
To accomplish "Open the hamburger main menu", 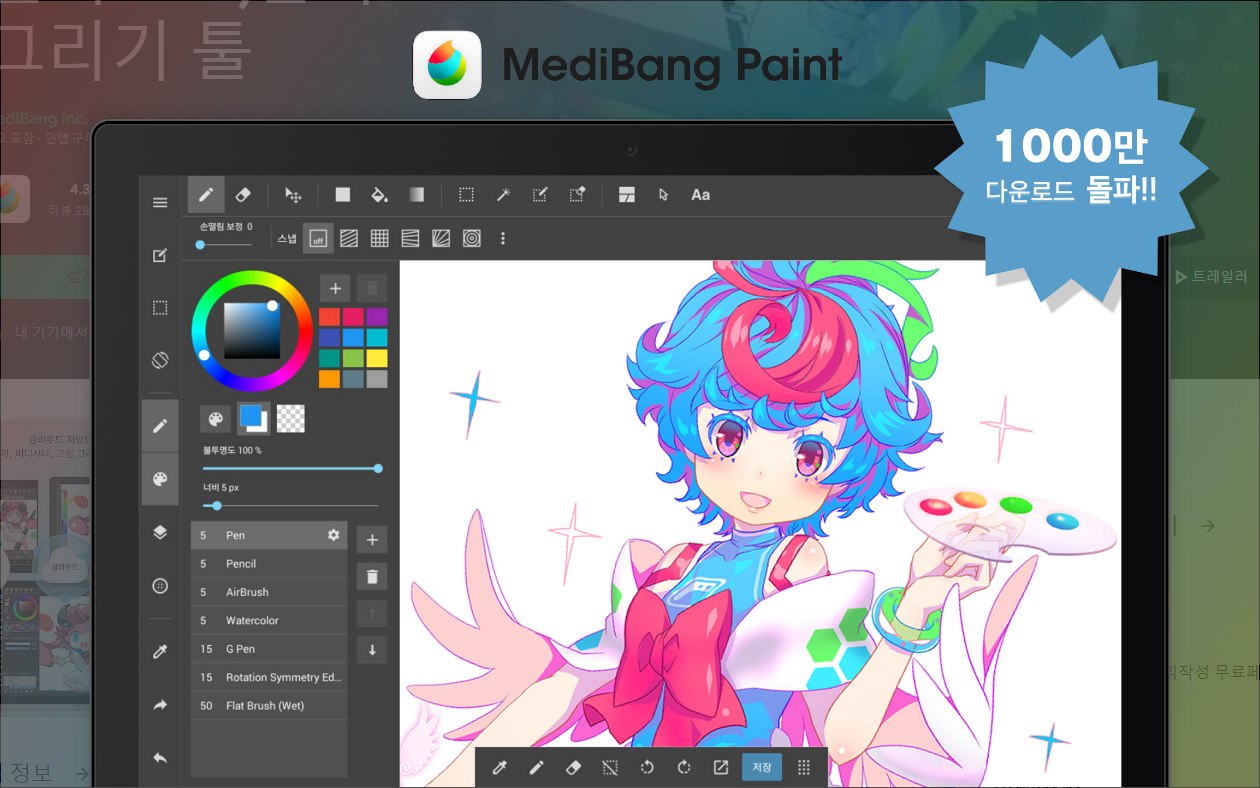I will [160, 202].
